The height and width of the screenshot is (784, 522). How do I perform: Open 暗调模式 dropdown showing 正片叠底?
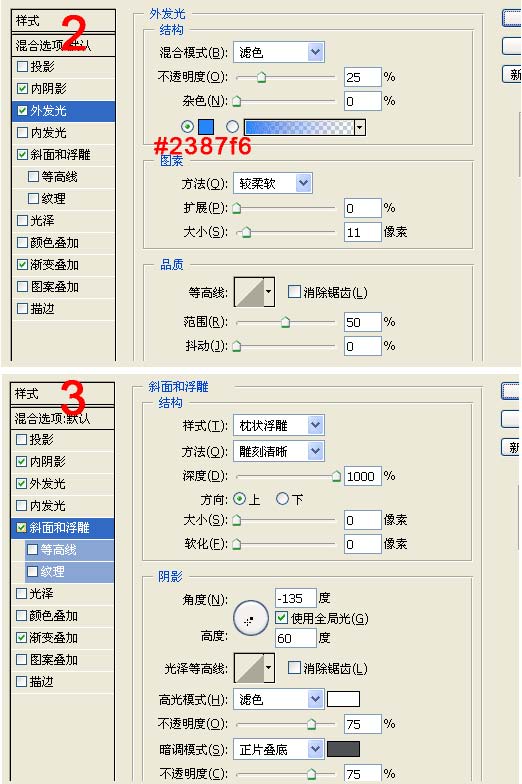278,749
